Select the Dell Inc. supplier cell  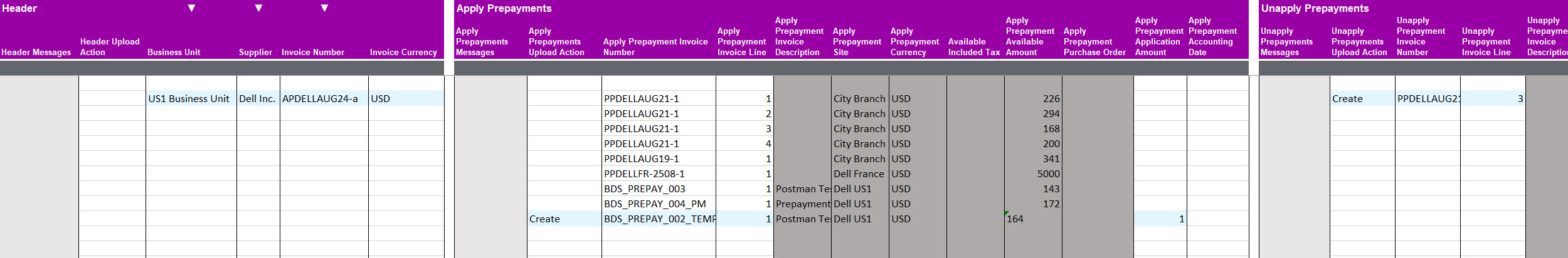tap(258, 98)
